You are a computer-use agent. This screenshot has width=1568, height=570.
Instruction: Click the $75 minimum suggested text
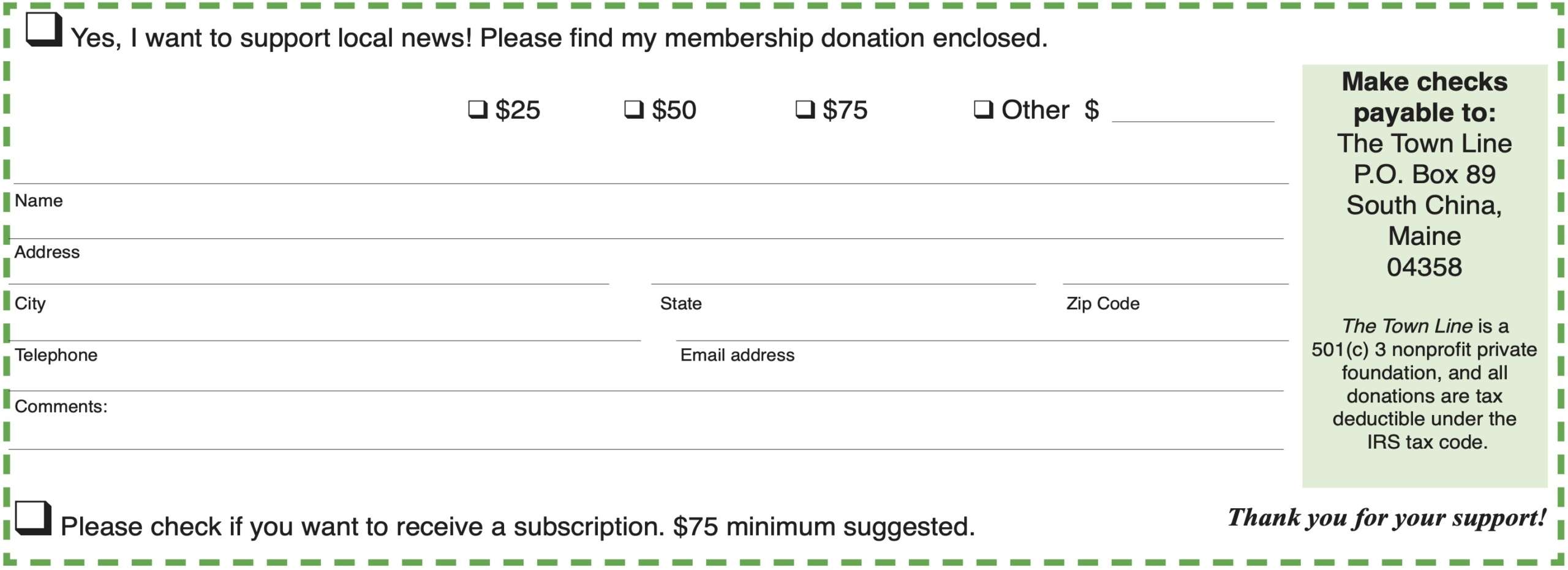(824, 527)
